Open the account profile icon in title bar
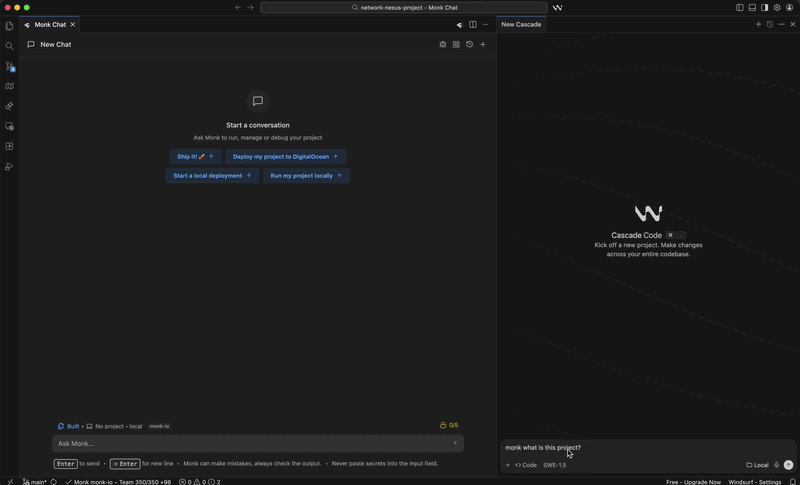Screen dimensions: 800x485 tap(789, 8)
